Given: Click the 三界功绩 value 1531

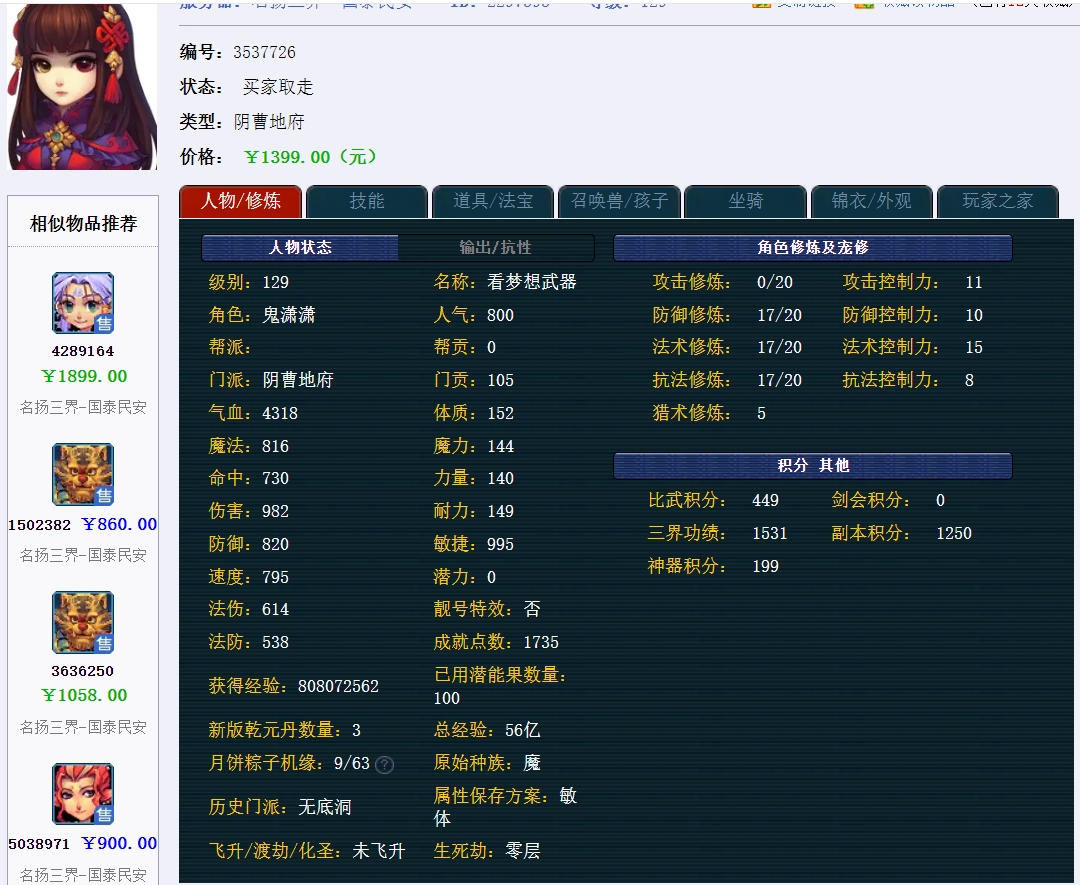Looking at the screenshot, I should (x=770, y=533).
